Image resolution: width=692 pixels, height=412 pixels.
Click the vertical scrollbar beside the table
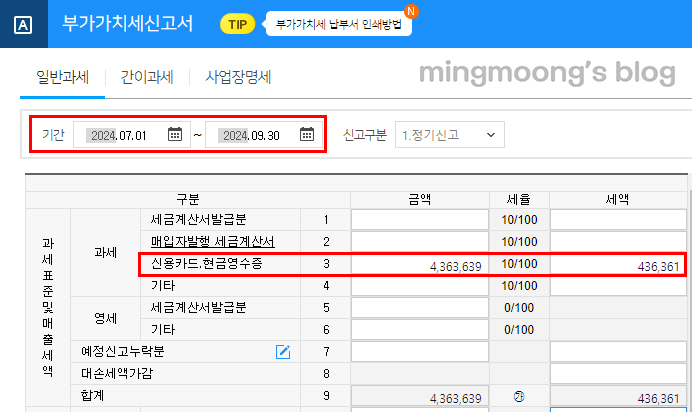[690, 300]
